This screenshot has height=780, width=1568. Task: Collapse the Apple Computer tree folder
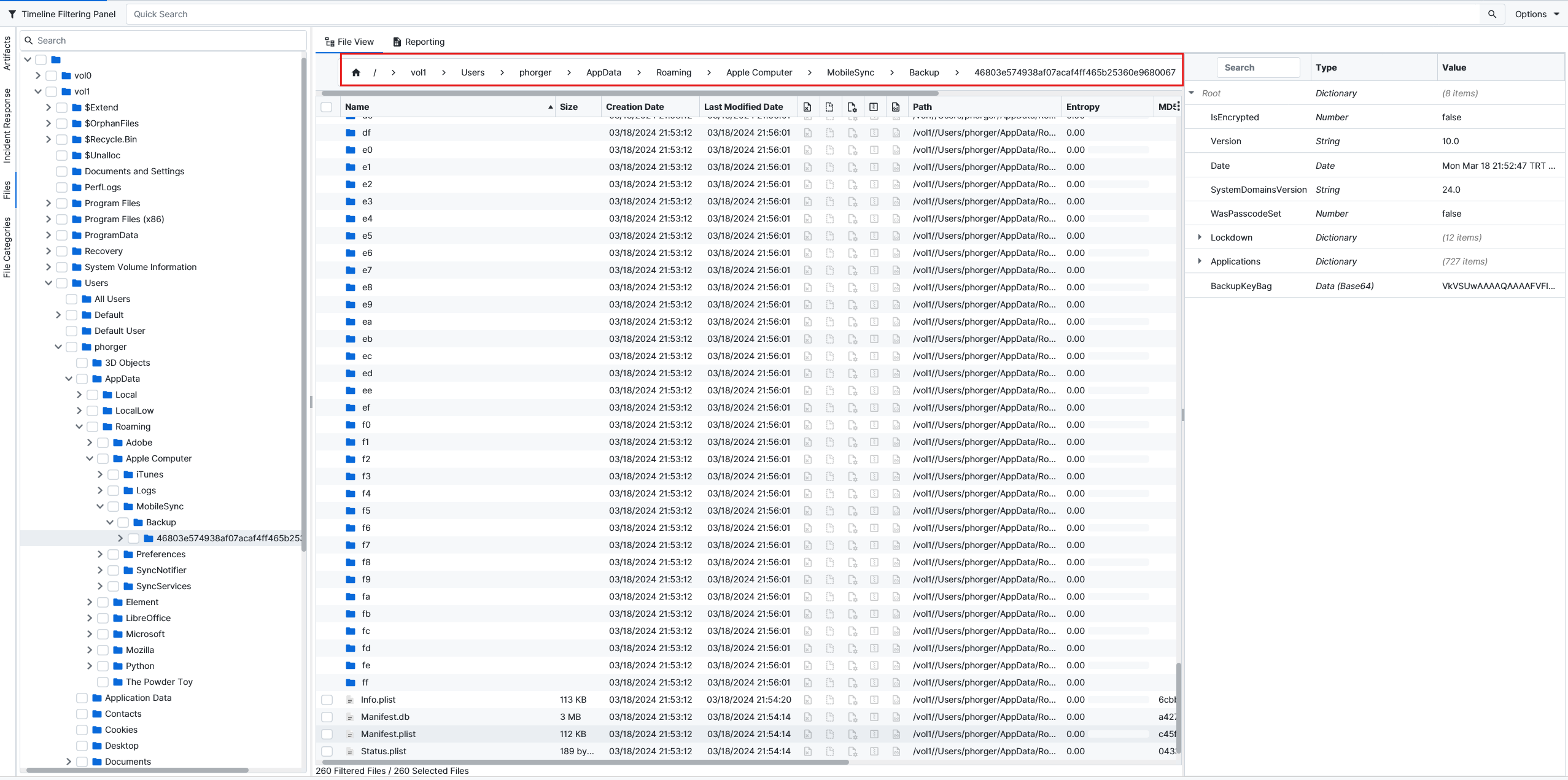click(90, 458)
